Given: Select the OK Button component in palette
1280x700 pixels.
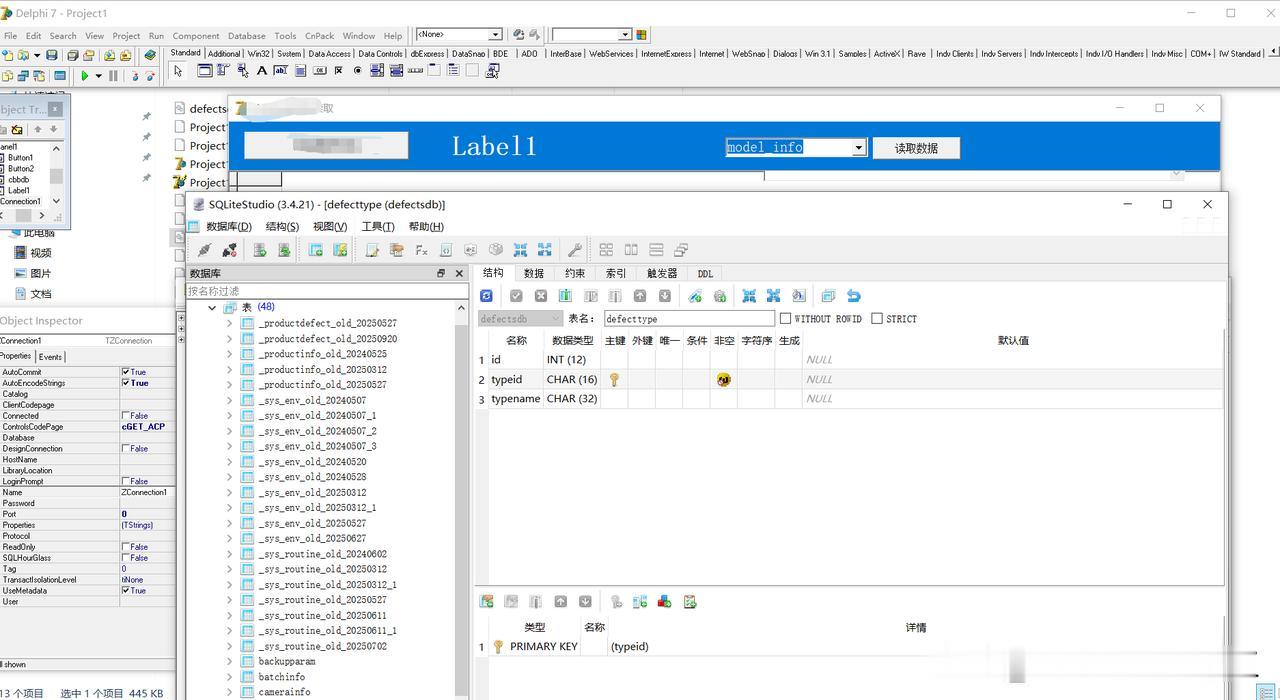Looking at the screenshot, I should click(319, 70).
